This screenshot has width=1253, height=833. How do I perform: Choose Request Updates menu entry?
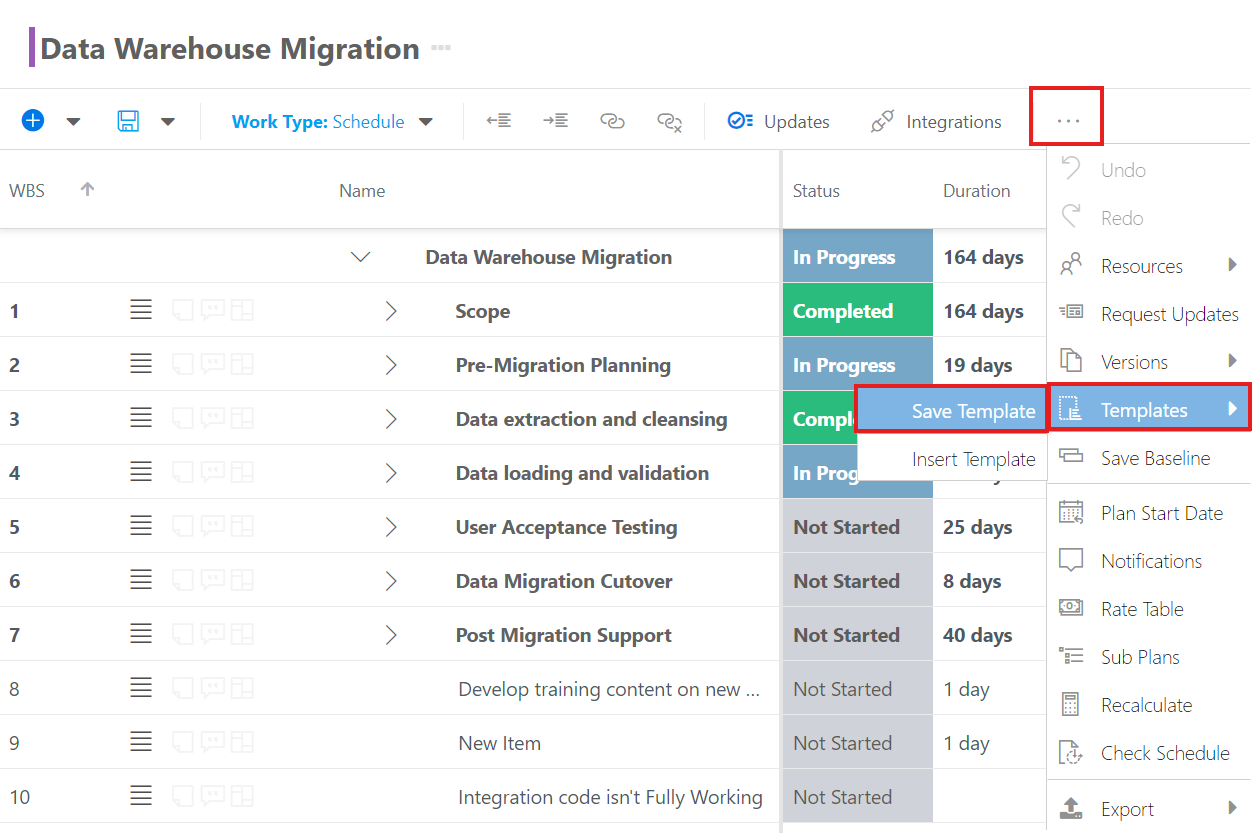pyautogui.click(x=1148, y=314)
